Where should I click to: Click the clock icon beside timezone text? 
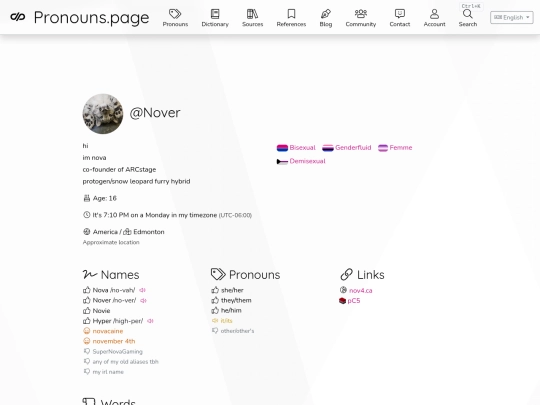(86, 215)
